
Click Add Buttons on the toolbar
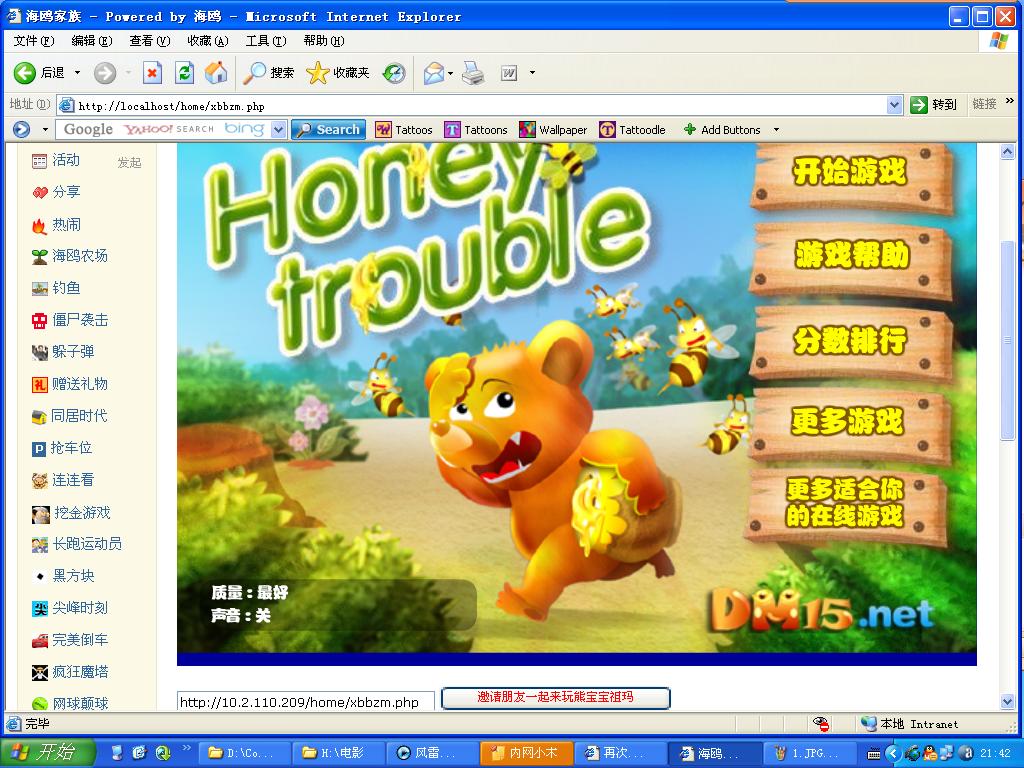[x=722, y=130]
